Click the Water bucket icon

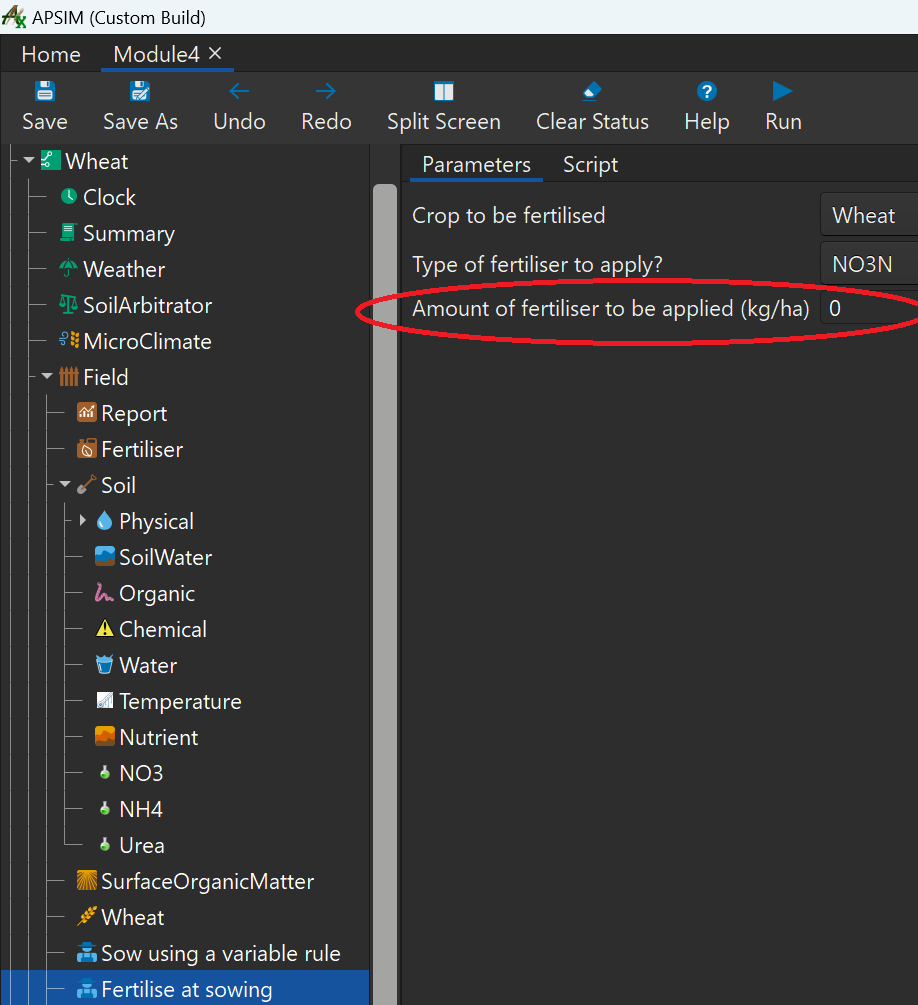pos(104,664)
